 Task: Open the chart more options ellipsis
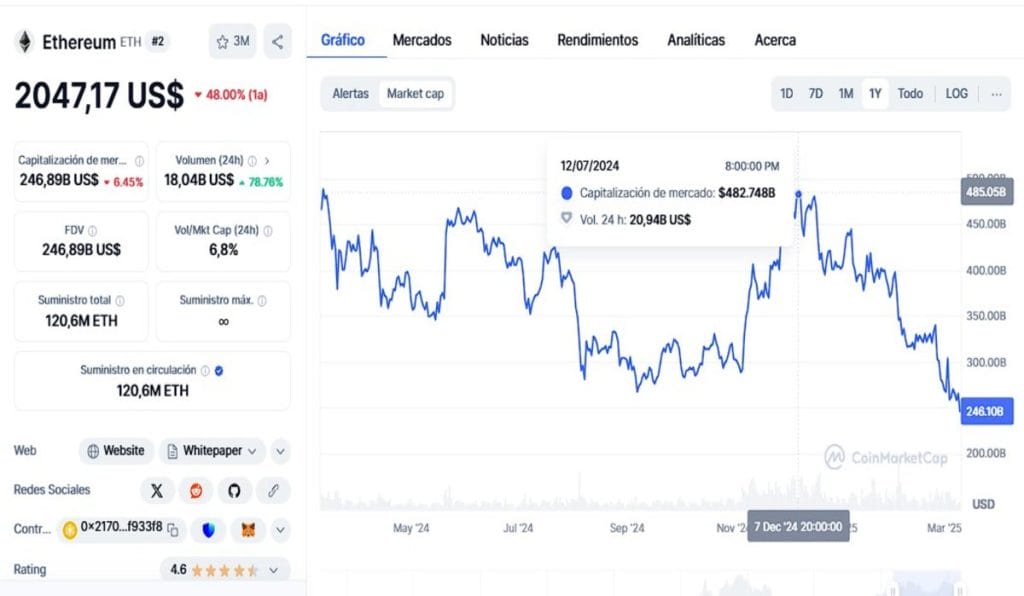[x=996, y=94]
